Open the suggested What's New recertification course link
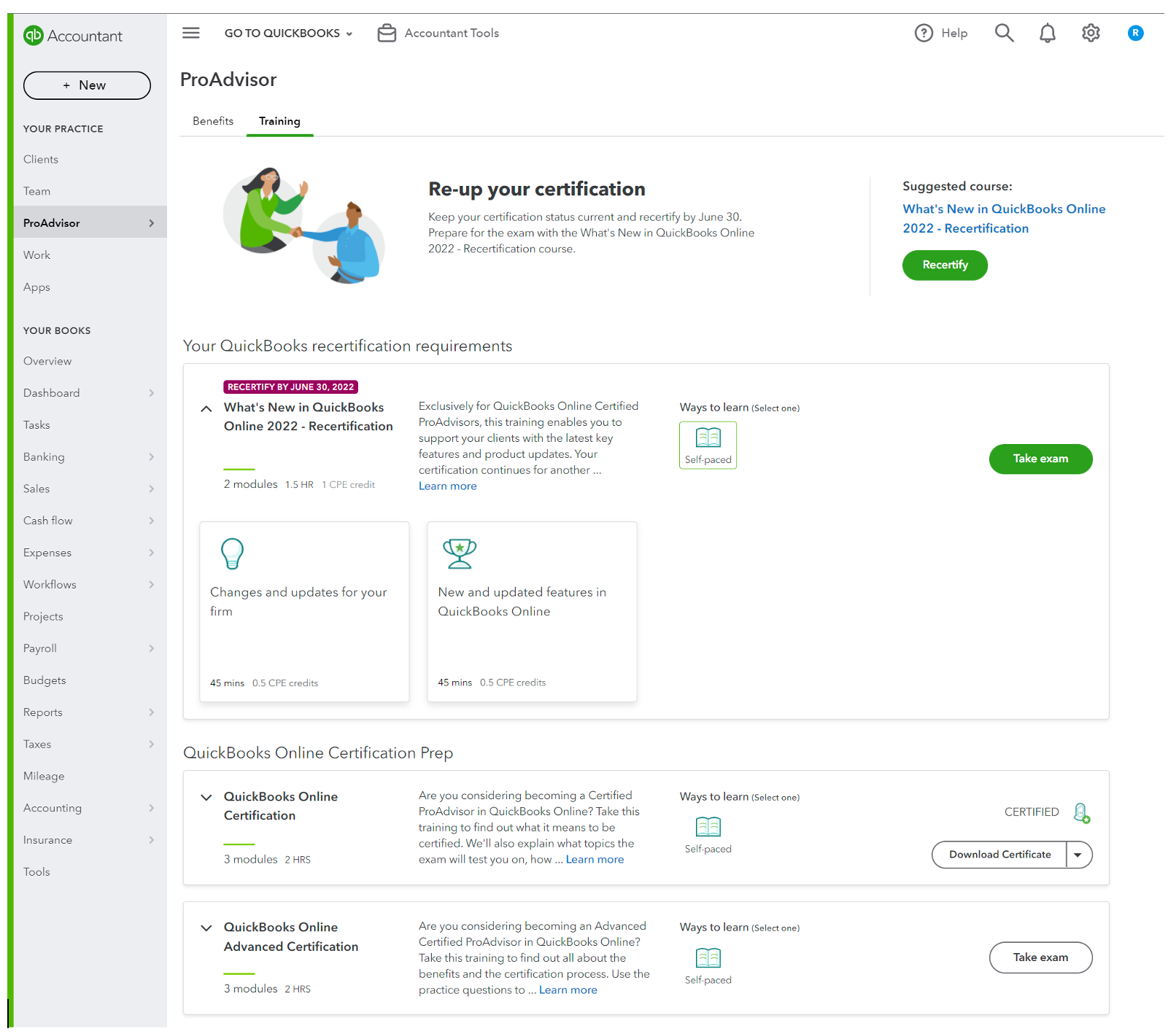This screenshot has height=1034, width=1176. pyautogui.click(x=1003, y=219)
